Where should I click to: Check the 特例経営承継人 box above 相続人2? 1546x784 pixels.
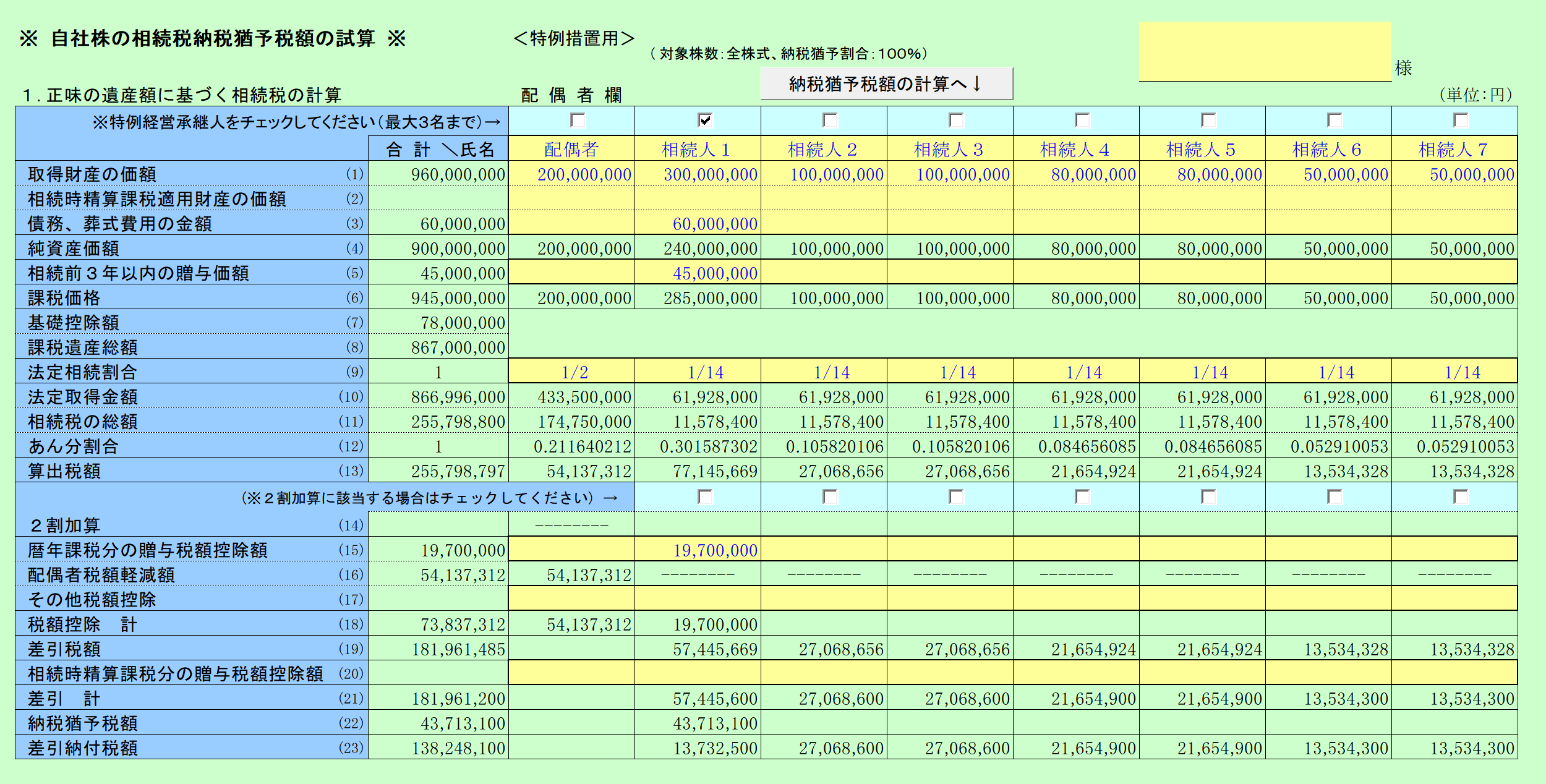click(x=830, y=120)
